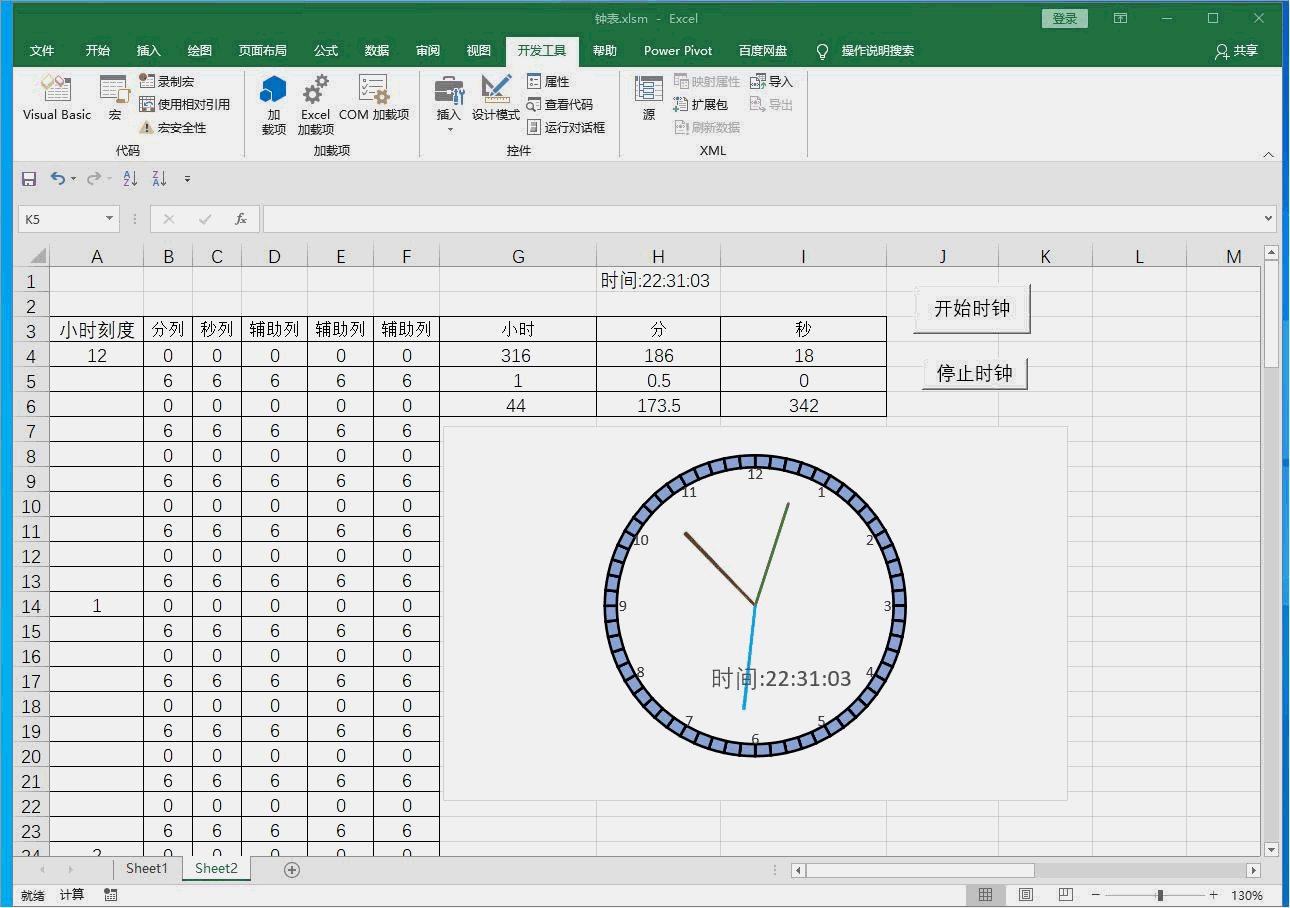Toggle 设计模式 design mode

(496, 98)
